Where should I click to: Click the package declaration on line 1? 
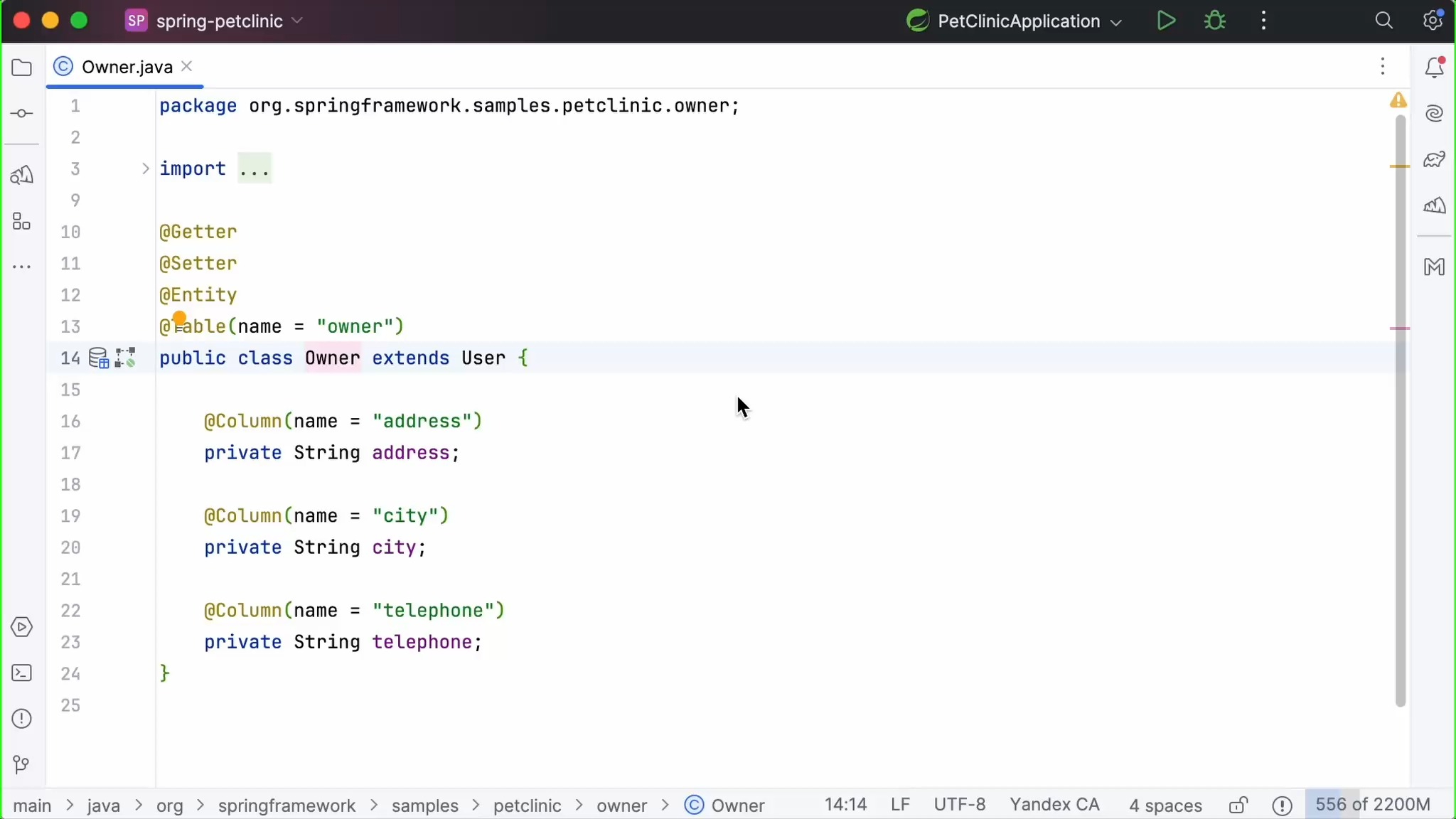(449, 106)
